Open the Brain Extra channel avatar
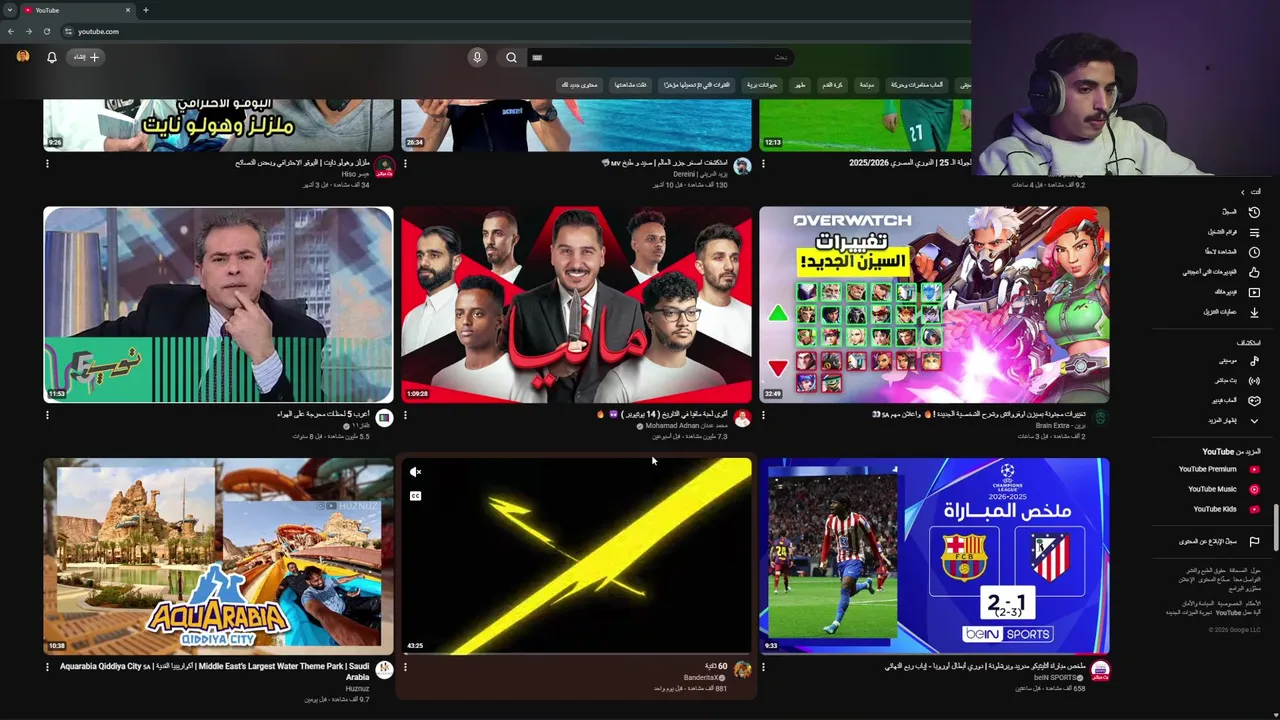Screen dimensions: 1280x720 1100,418
